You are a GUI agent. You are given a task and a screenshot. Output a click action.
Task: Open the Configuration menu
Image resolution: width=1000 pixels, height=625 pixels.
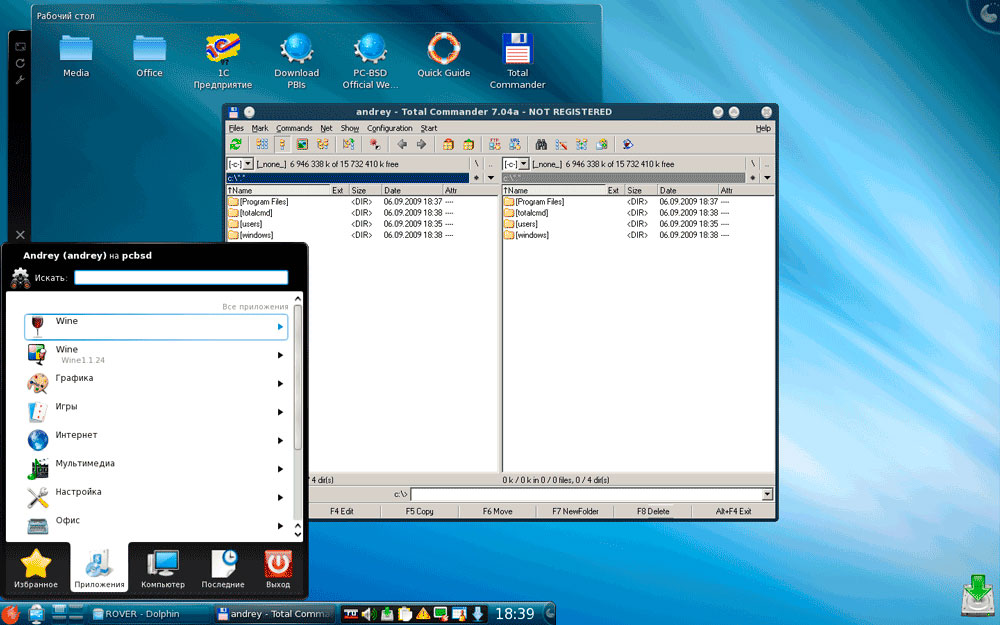coord(389,128)
